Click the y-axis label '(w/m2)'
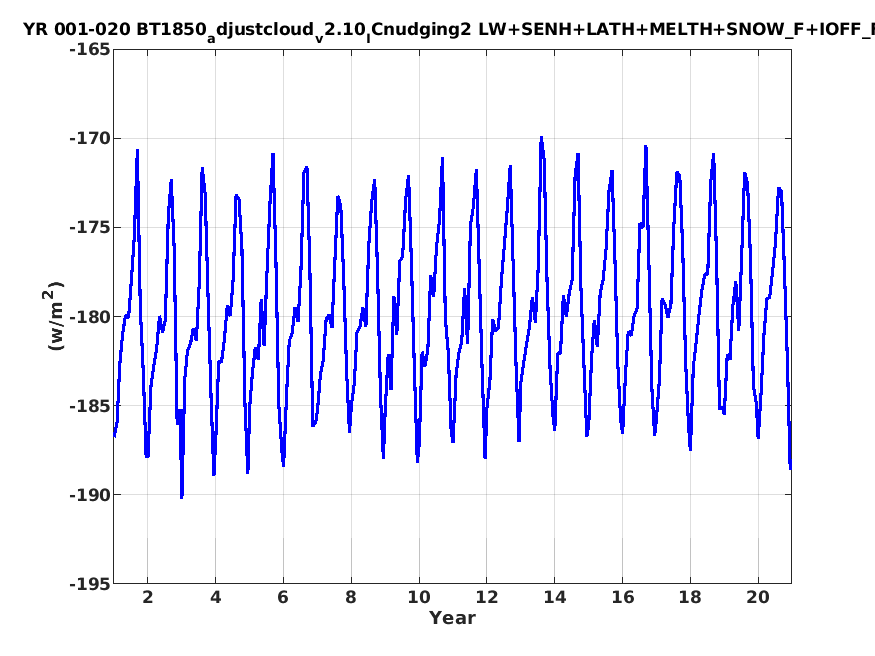The width and height of the screenshot is (875, 656). 54,316
